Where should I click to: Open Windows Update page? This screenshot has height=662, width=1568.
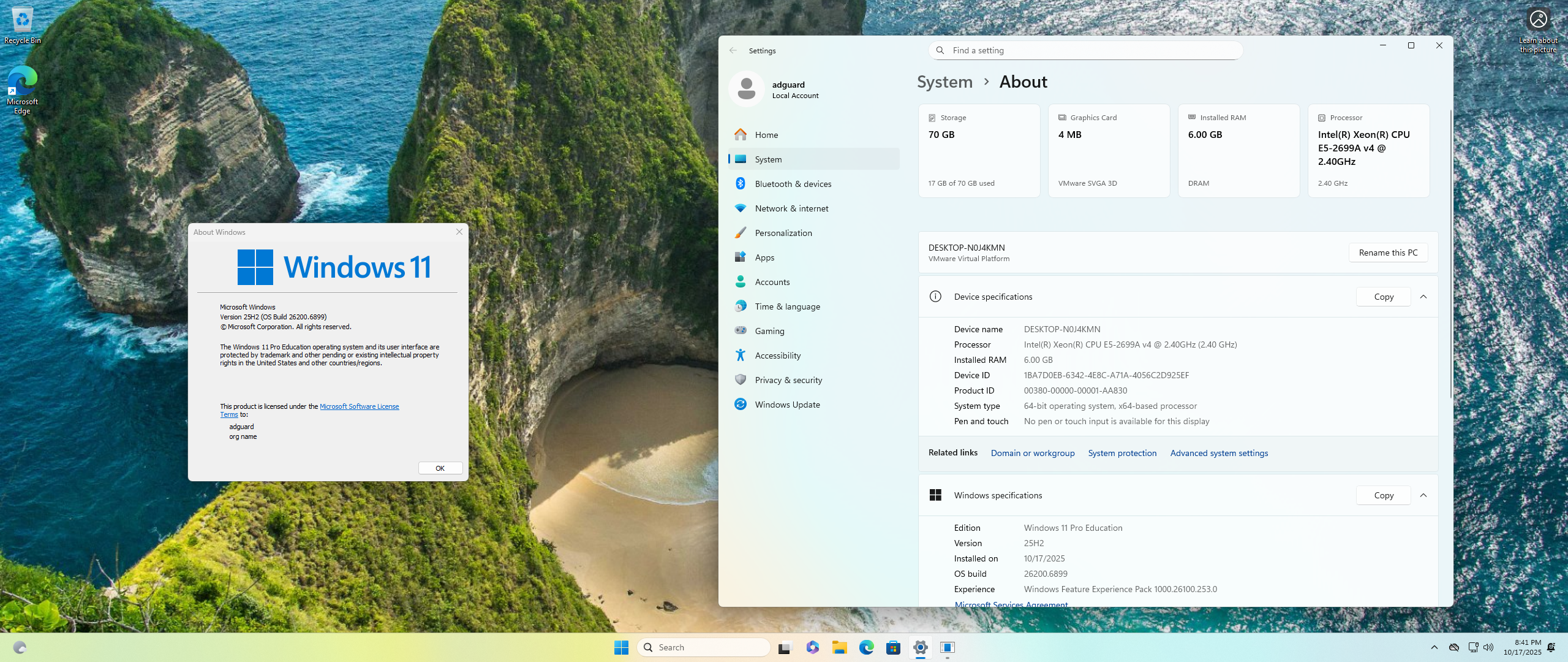pos(787,405)
